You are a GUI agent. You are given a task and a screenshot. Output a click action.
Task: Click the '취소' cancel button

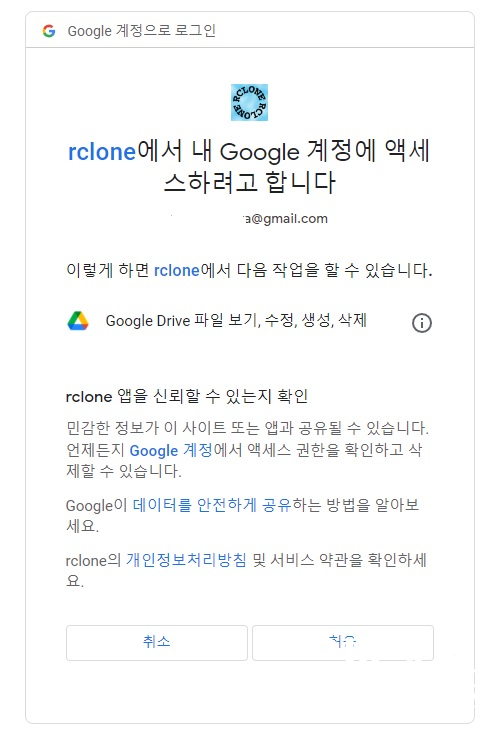point(157,642)
